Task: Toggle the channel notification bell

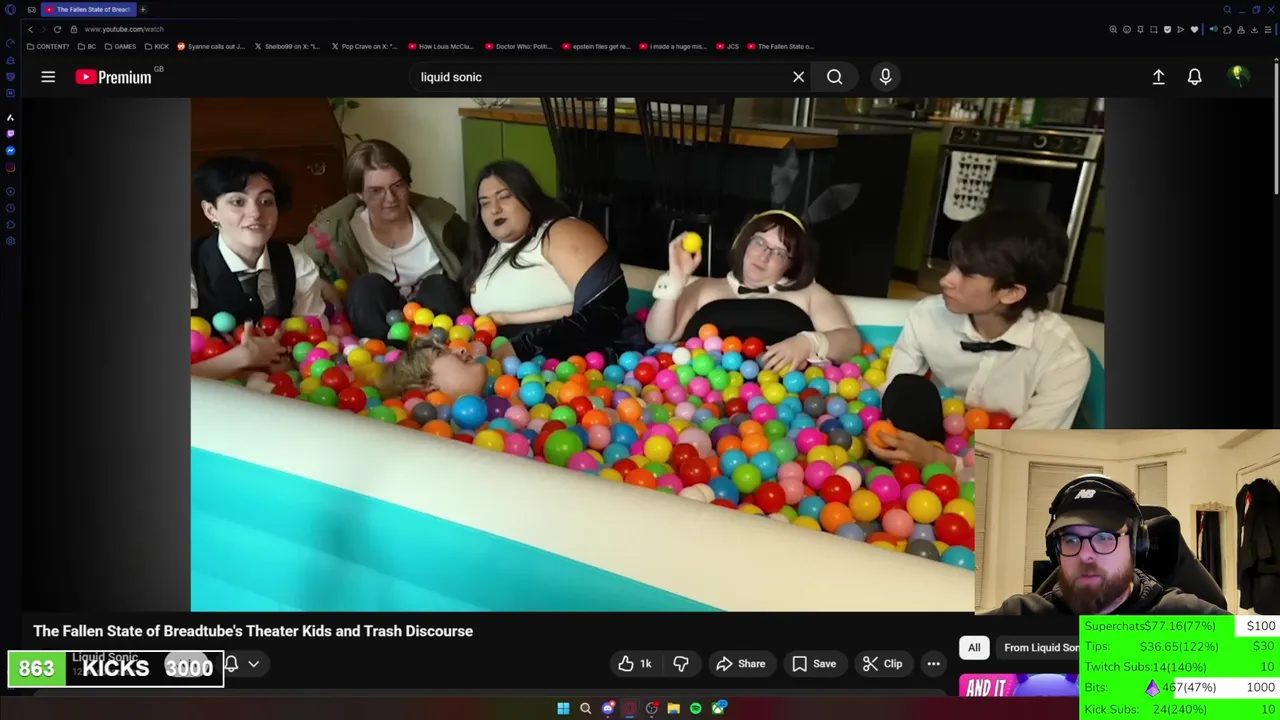Action: coord(232,664)
